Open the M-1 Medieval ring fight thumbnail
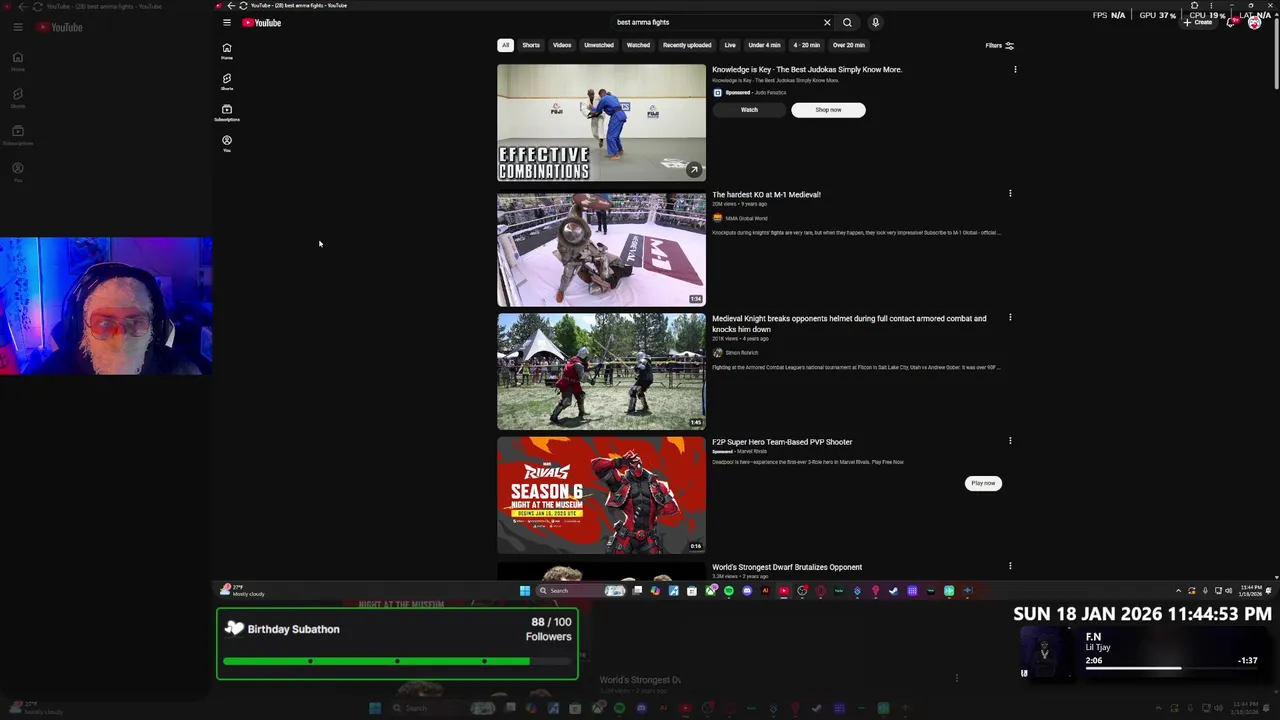Screen dimensions: 1280x720 [601, 250]
